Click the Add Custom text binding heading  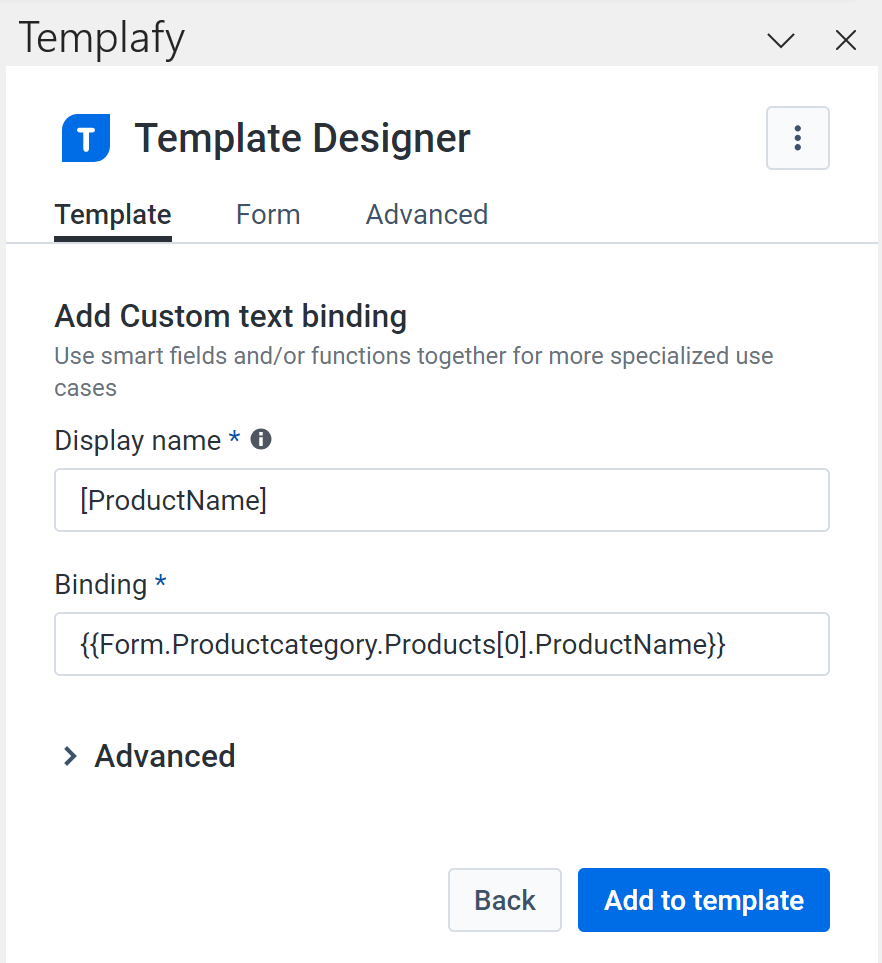pos(231,316)
